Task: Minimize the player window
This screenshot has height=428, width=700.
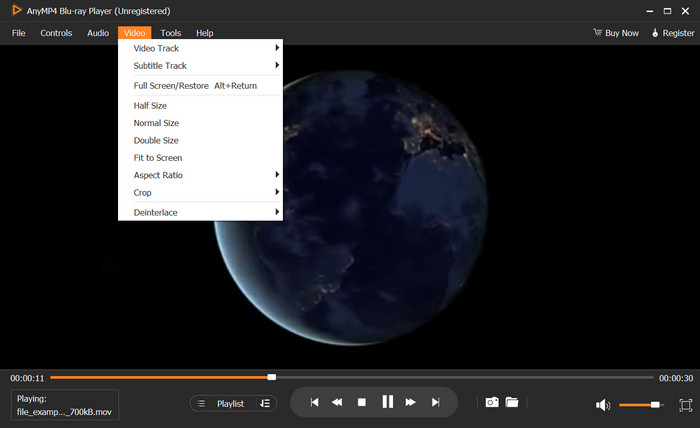Action: (650, 11)
